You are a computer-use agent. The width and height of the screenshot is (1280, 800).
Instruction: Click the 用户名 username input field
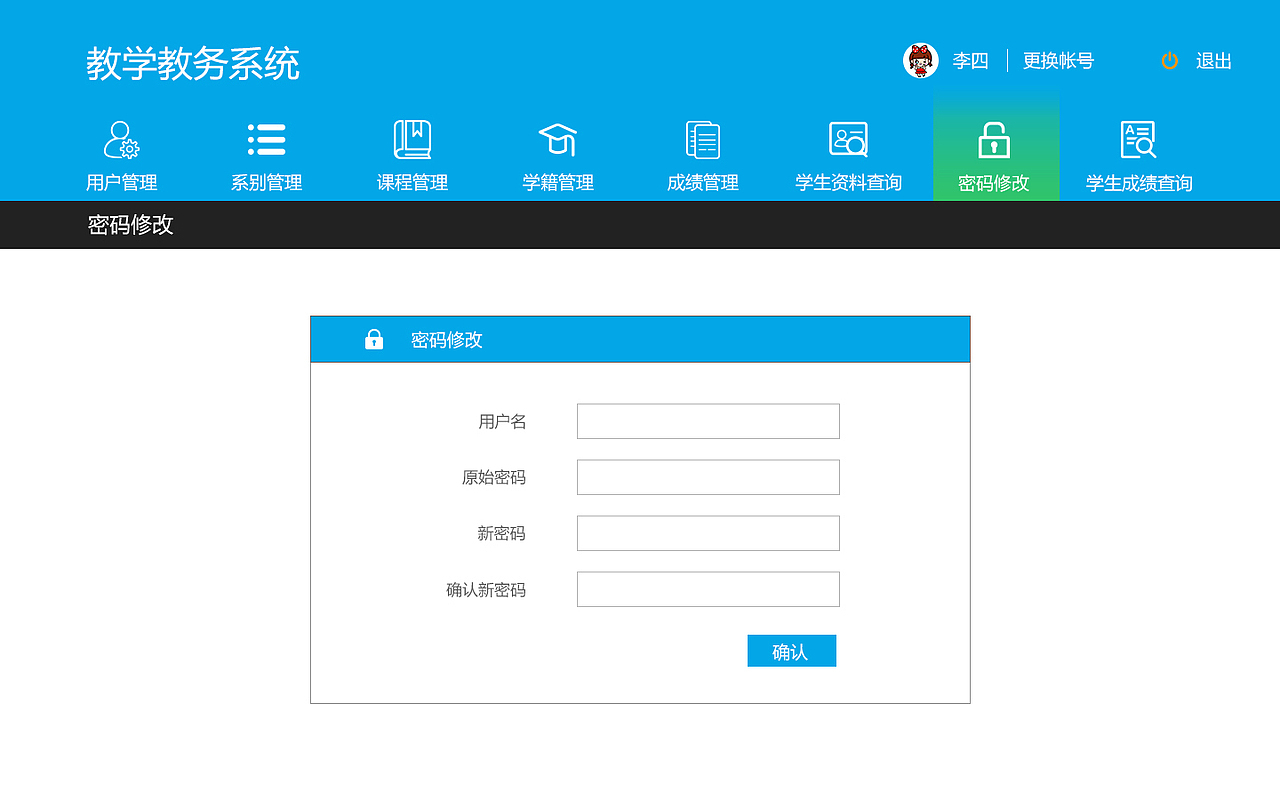coord(708,420)
